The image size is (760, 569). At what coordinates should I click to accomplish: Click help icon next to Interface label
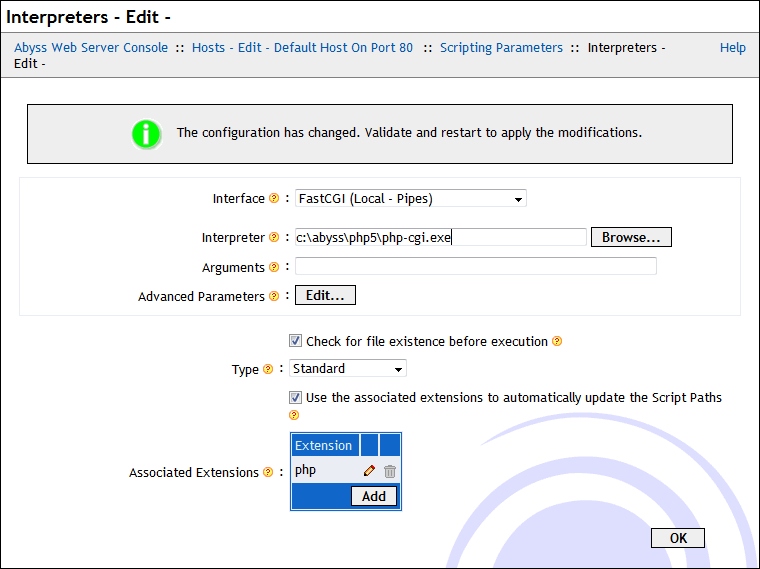(x=274, y=199)
